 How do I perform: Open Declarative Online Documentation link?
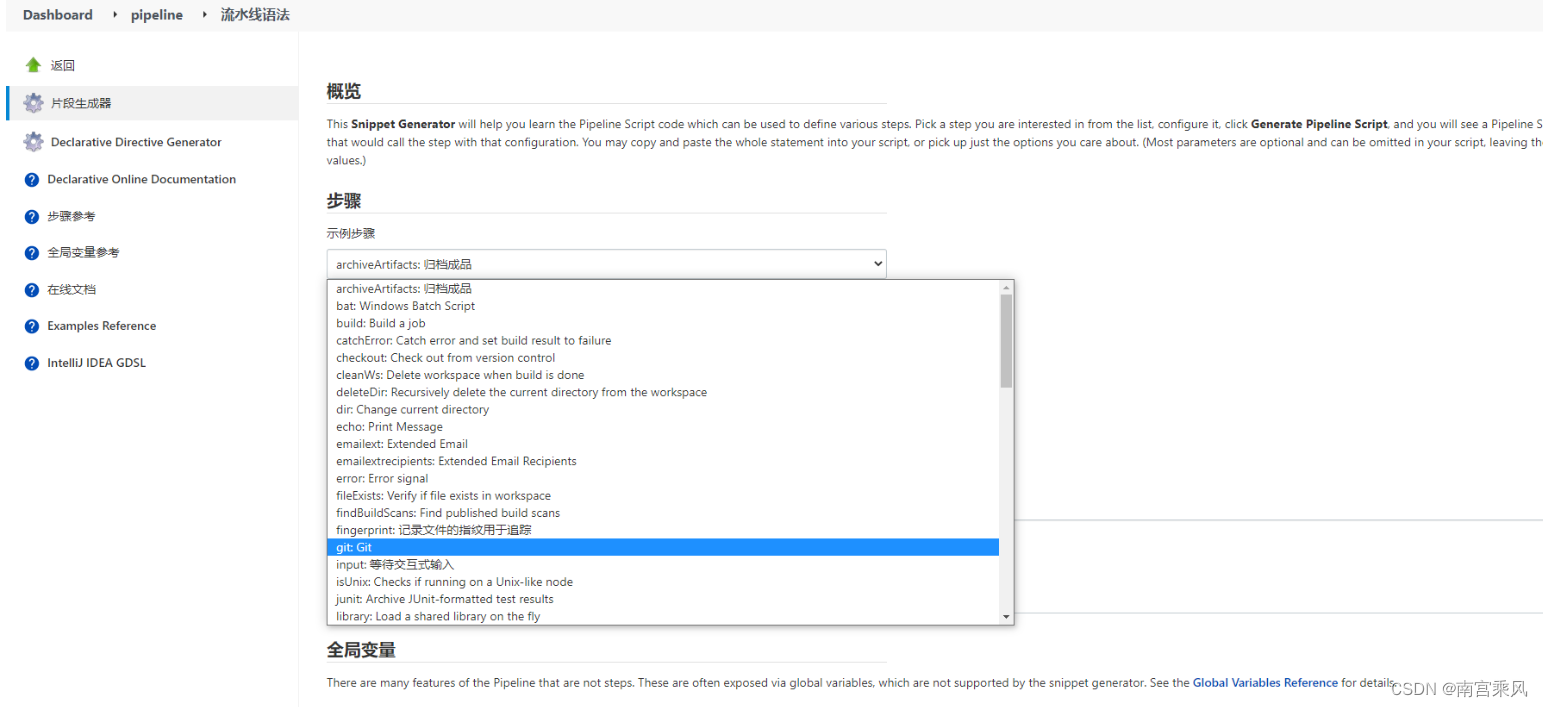pos(142,179)
